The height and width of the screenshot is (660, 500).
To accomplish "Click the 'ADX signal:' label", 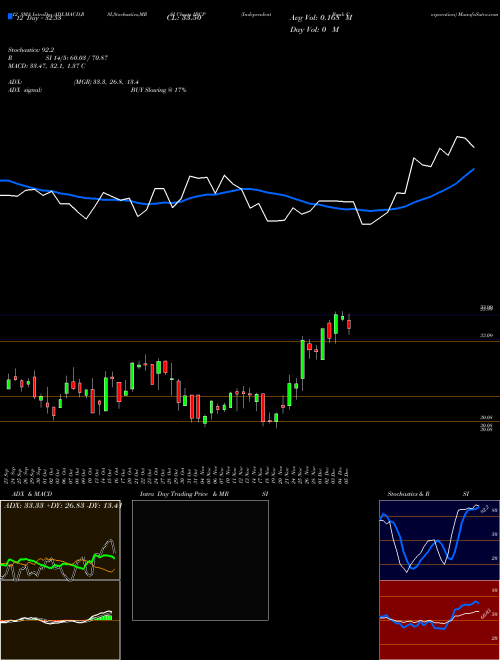I will point(25,90).
